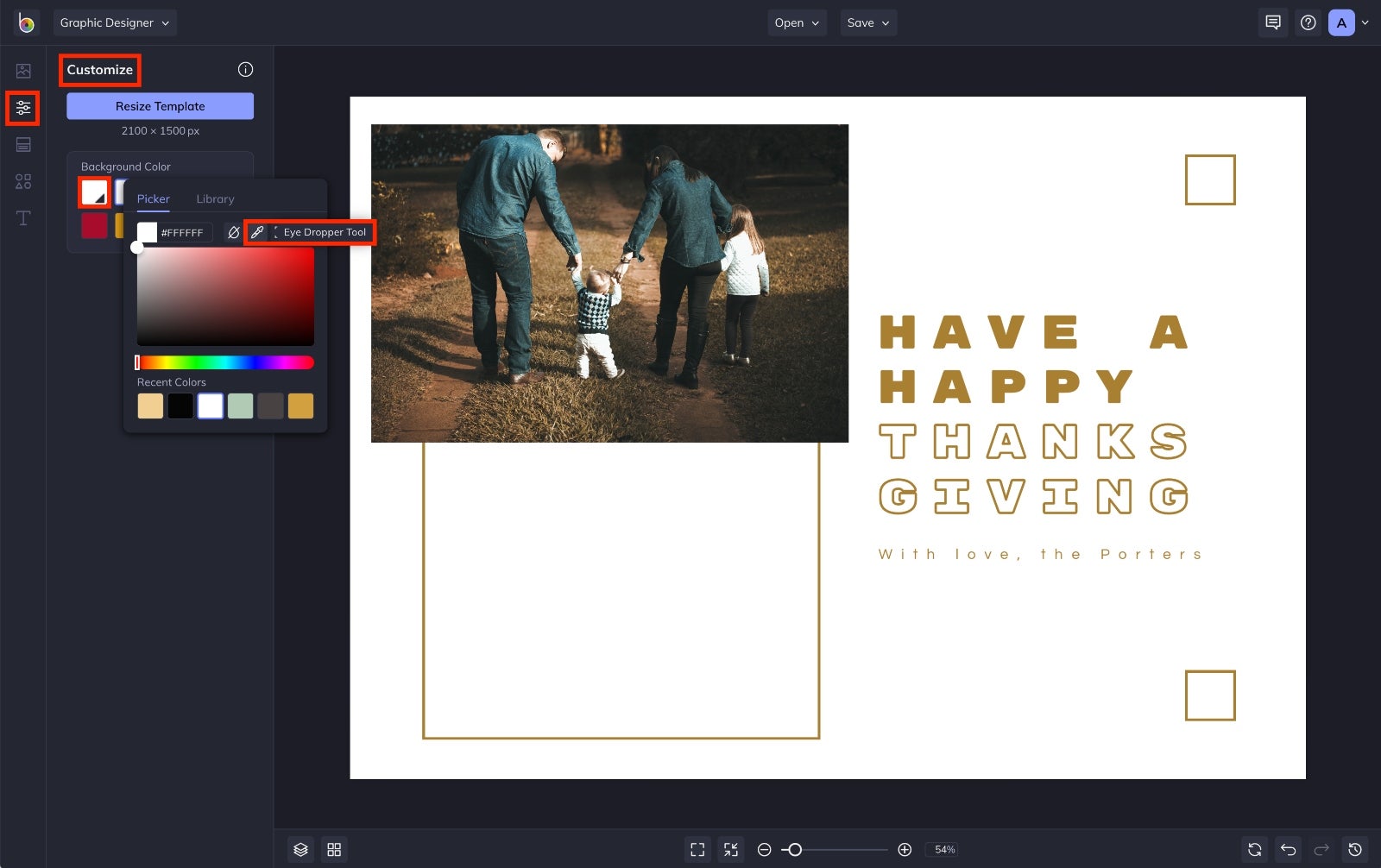Select the Picker tab
This screenshot has width=1381, height=868.
[x=154, y=199]
